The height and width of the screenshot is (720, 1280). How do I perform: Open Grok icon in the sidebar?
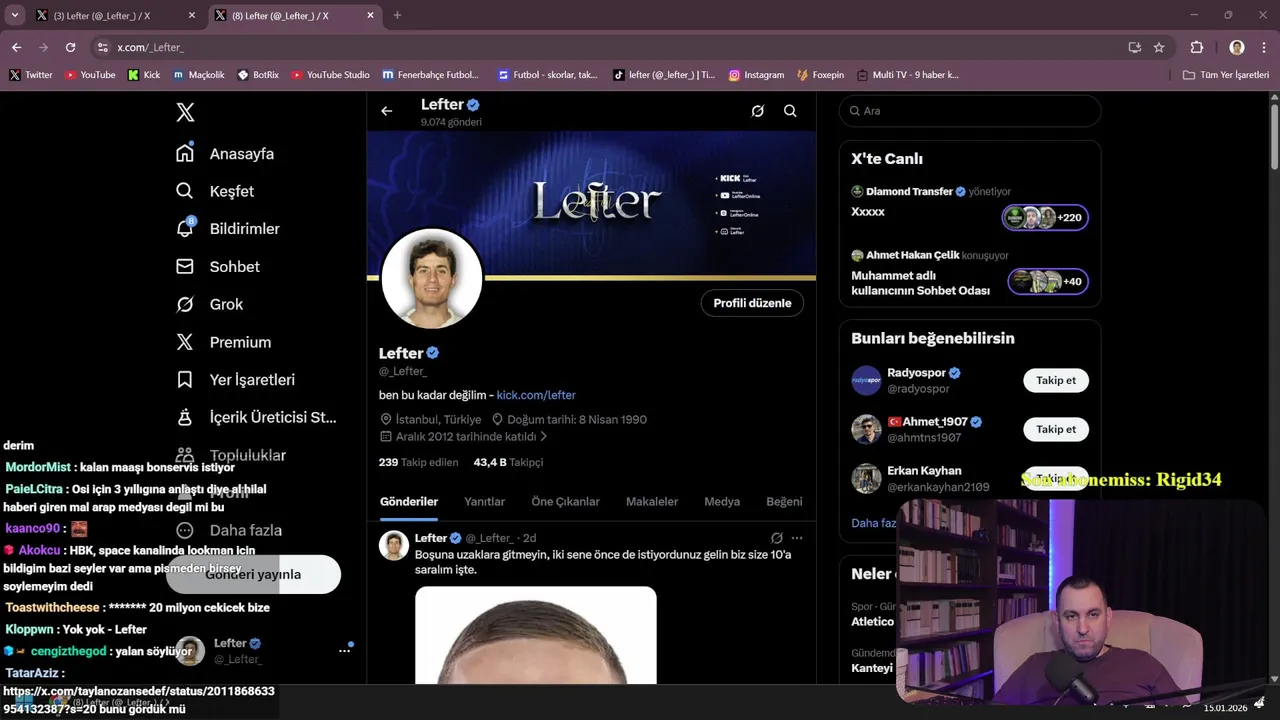(x=185, y=304)
